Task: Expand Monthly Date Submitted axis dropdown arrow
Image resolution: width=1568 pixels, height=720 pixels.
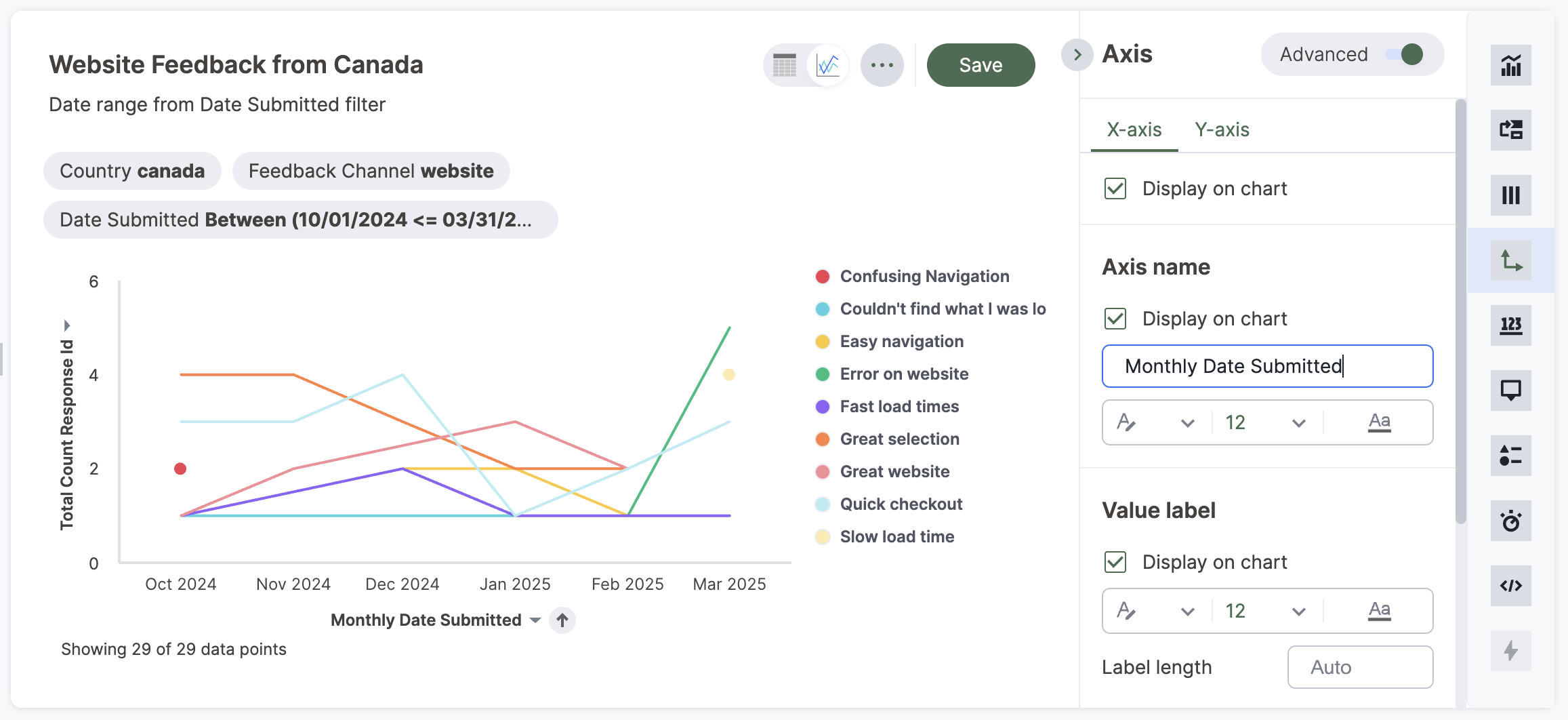Action: pos(535,620)
